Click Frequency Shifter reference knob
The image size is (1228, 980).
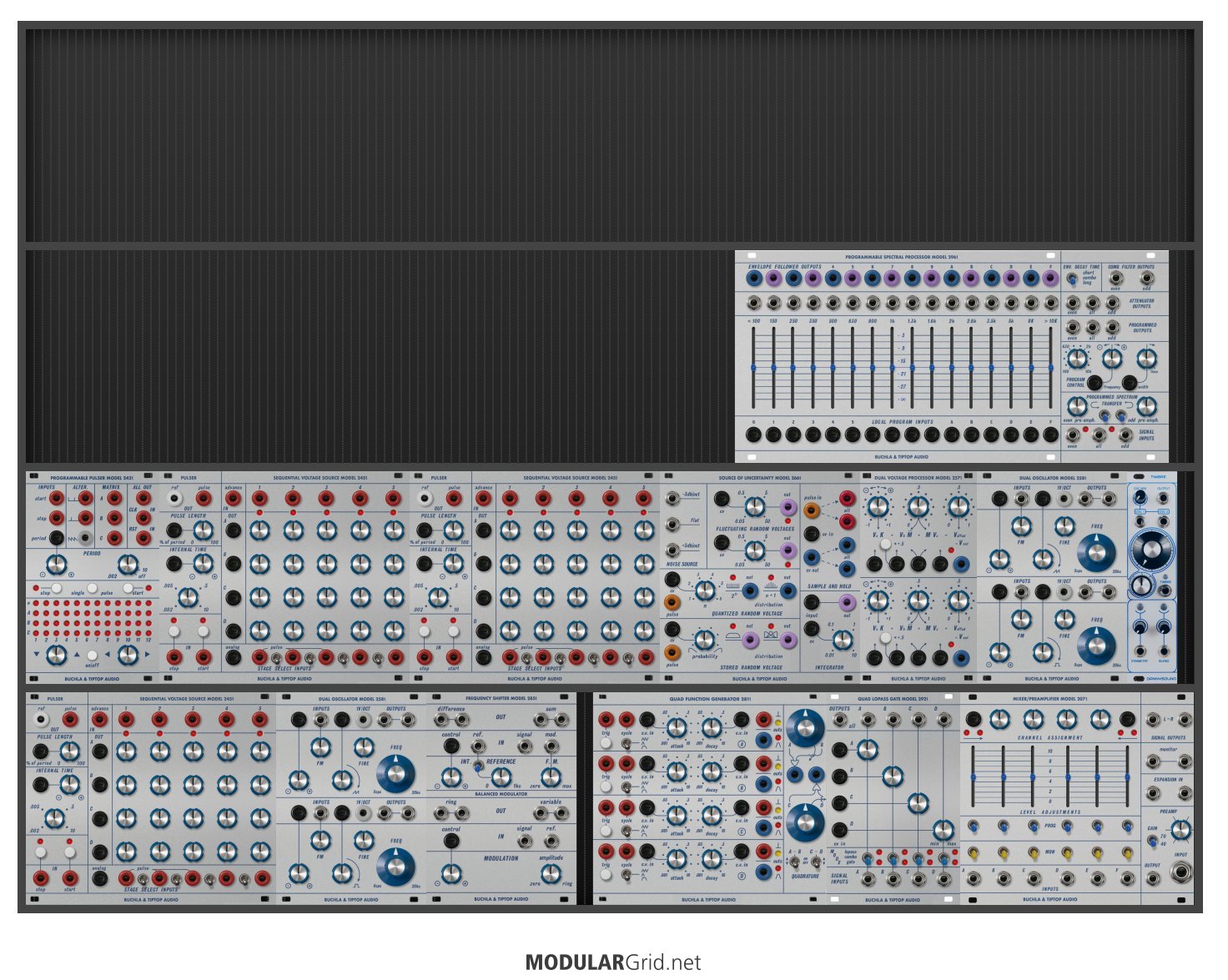(x=501, y=778)
